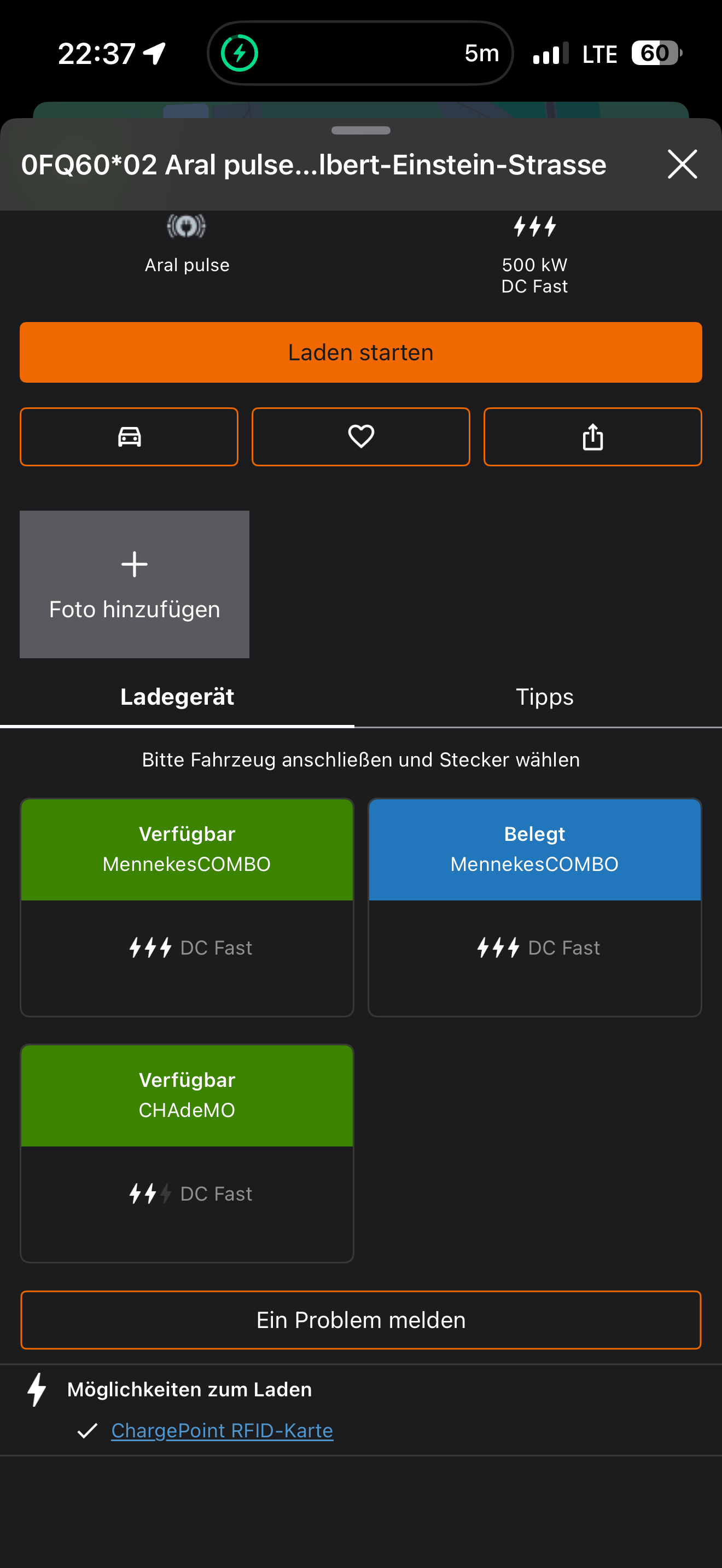This screenshot has height=1568, width=722.
Task: Tap the green charging indicator in Dynamic Island
Action: 239,53
